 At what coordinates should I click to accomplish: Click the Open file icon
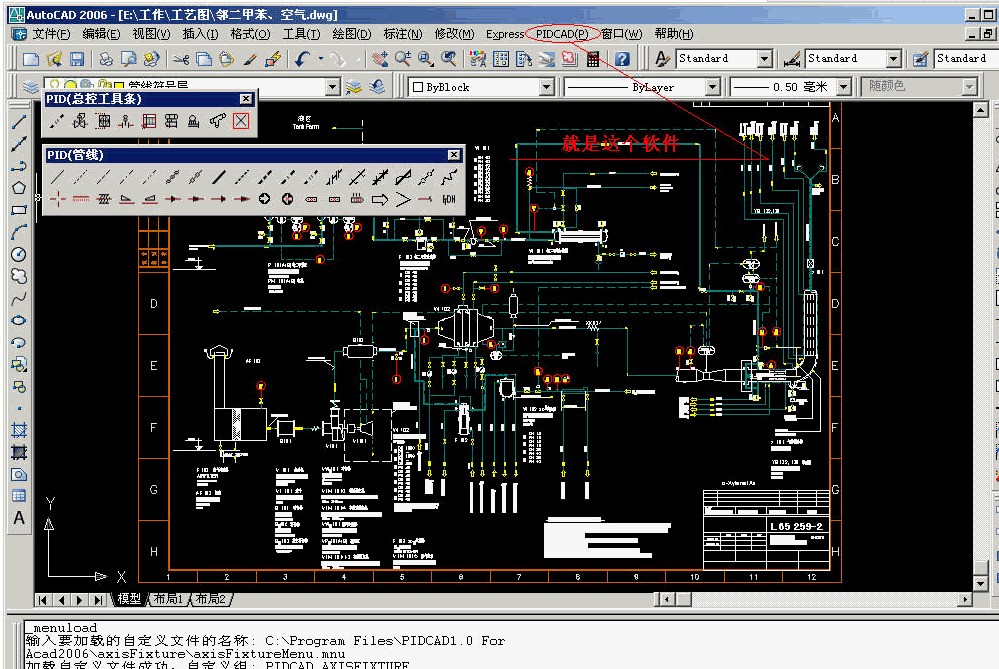[54, 59]
